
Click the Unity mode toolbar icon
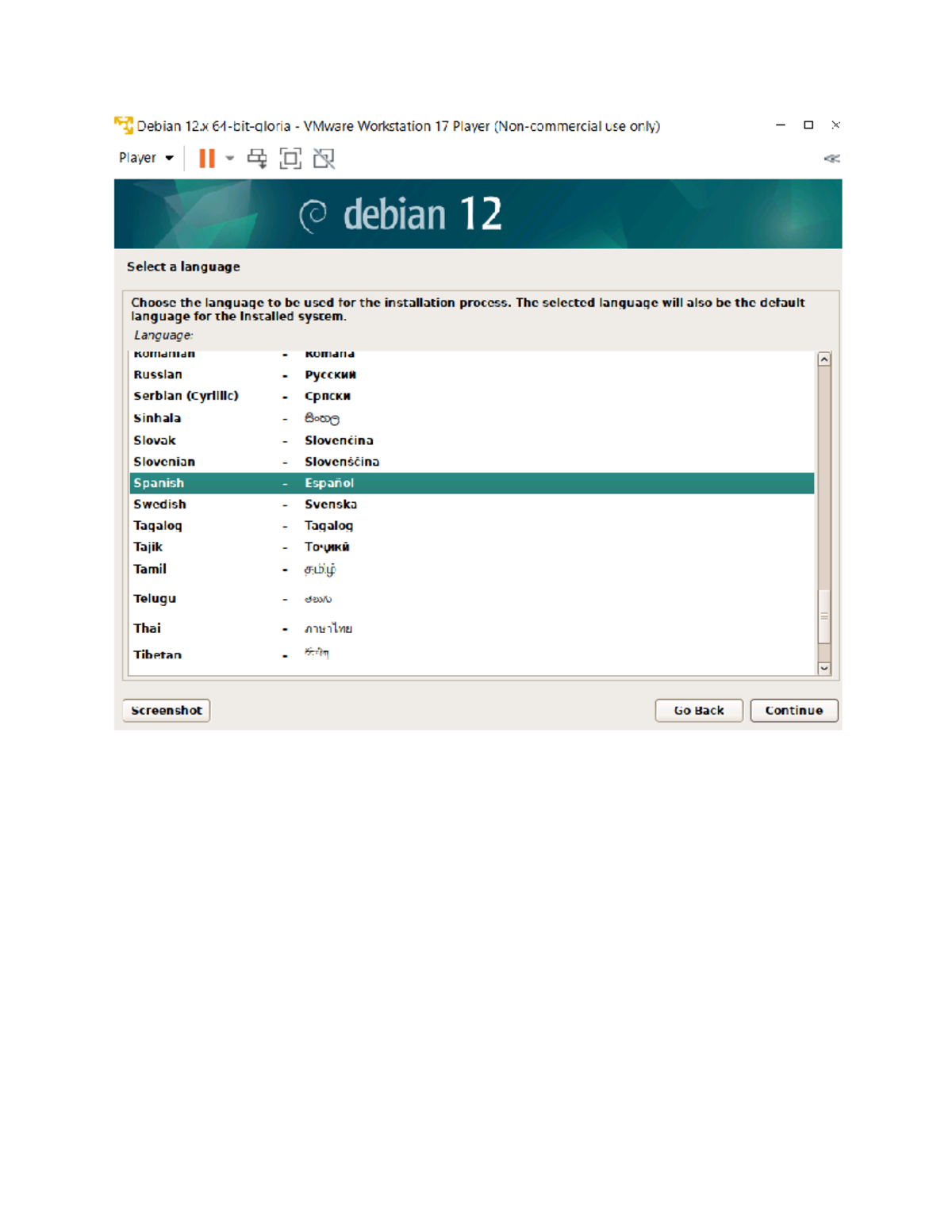pos(324,158)
